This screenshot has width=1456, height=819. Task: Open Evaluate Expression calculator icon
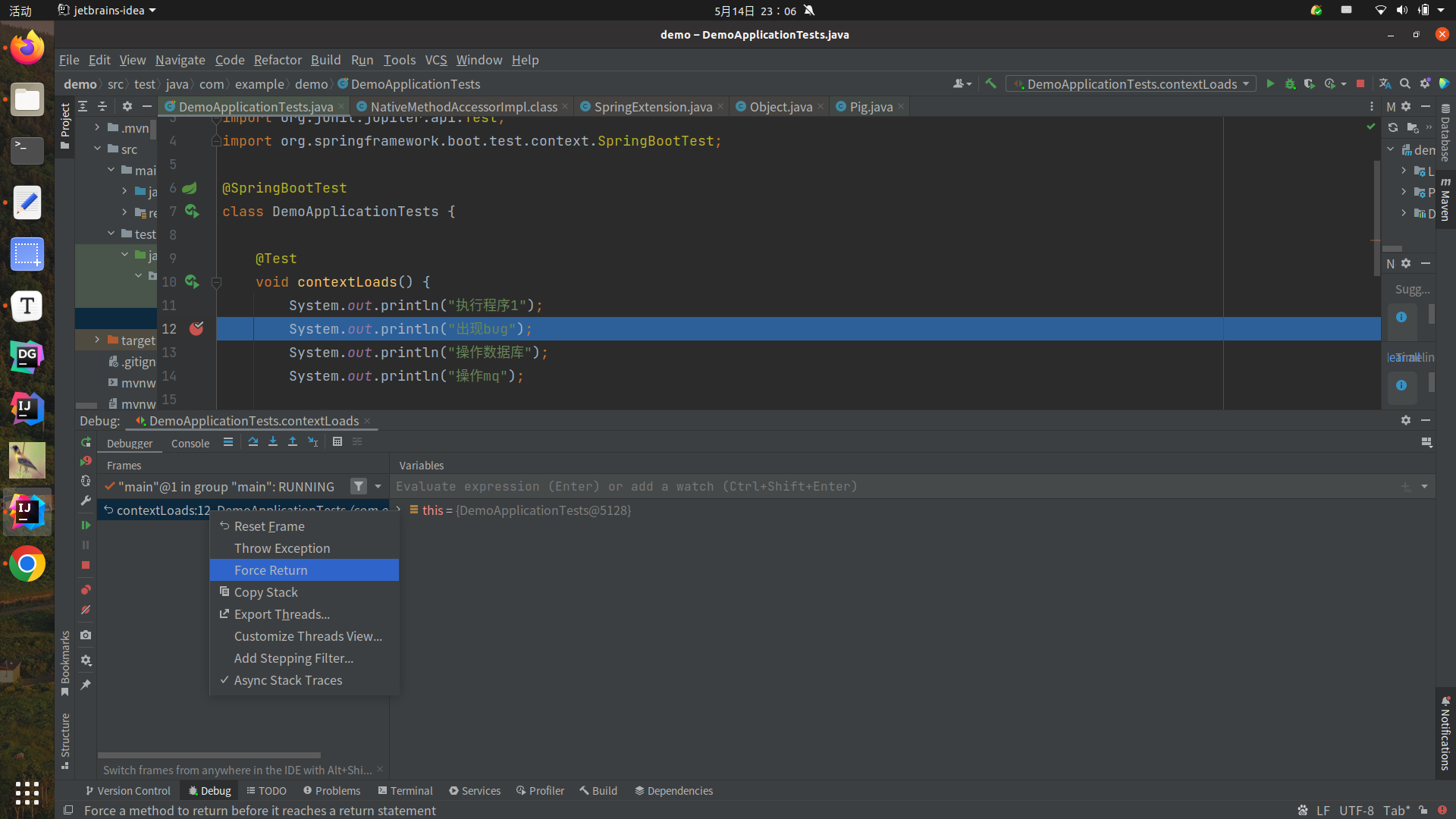[337, 442]
